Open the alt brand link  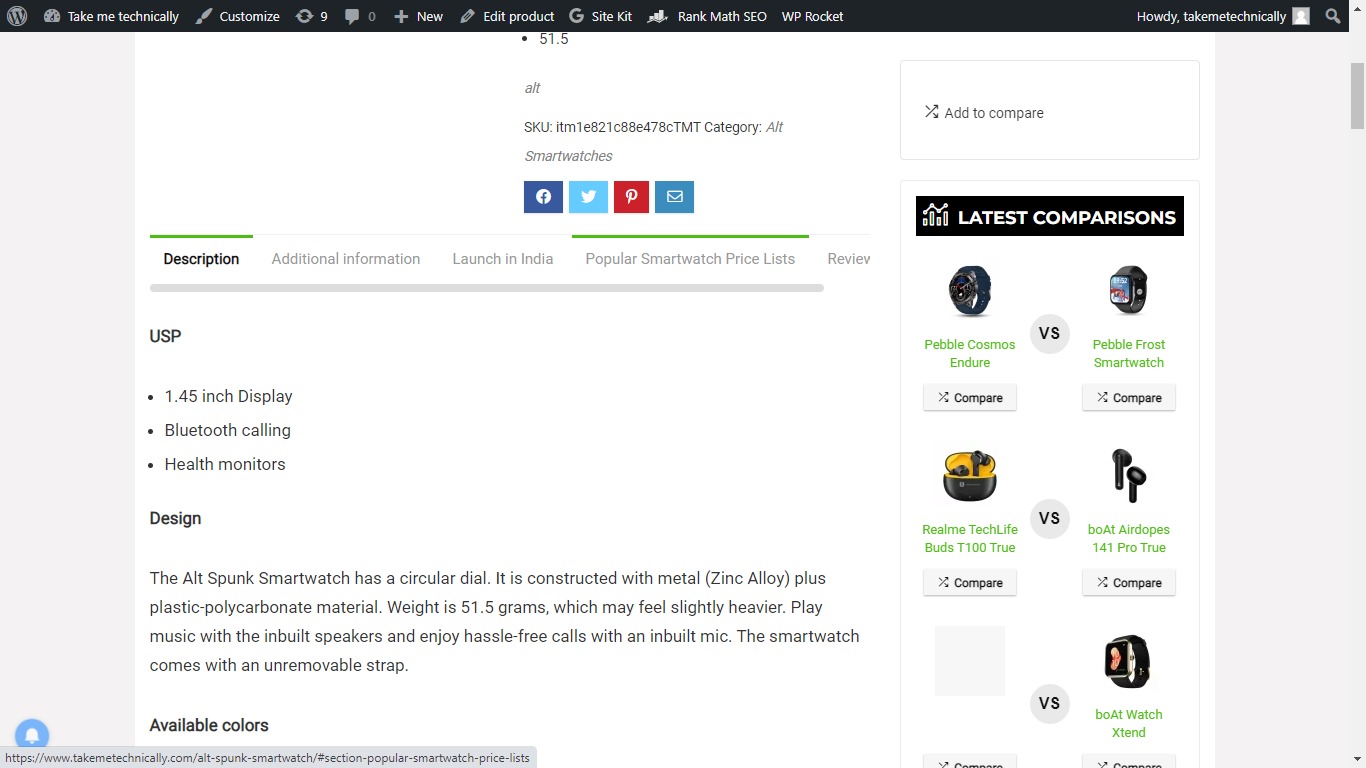pyautogui.click(x=532, y=88)
